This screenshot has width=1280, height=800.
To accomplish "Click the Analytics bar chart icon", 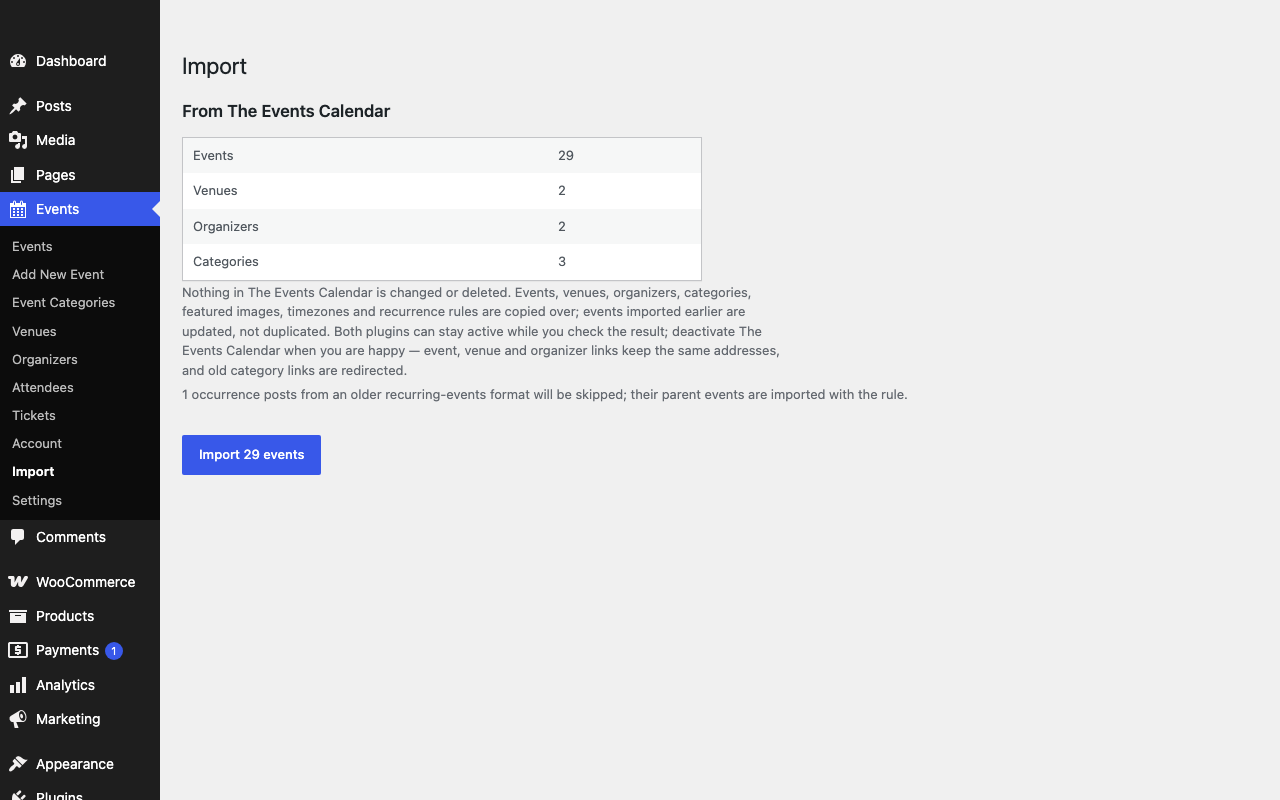I will pyautogui.click(x=18, y=685).
